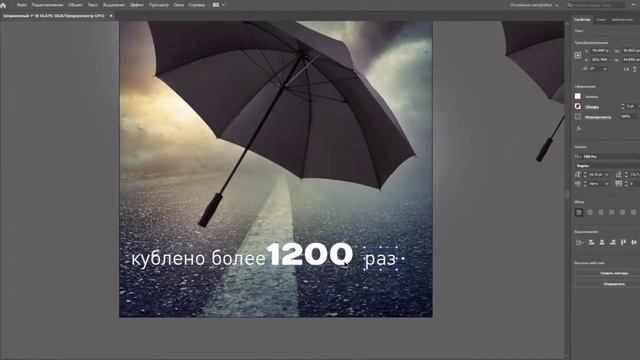Screen dimensions: 640x360
Task: Click the search field in top bar
Action: click(x=596, y=5)
